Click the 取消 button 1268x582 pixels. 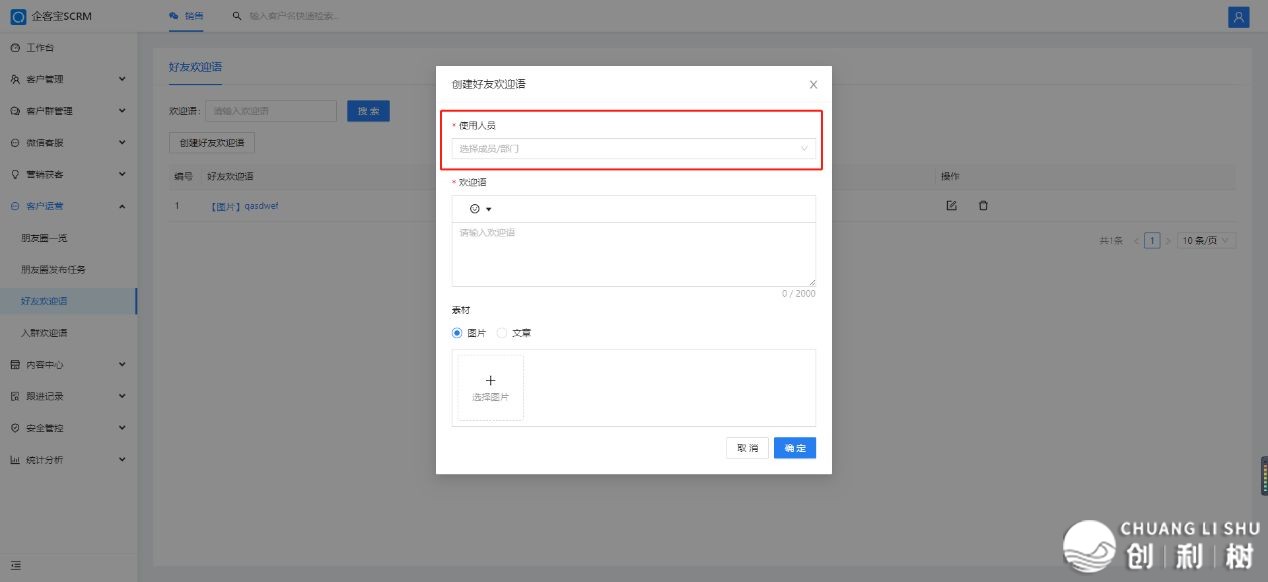pyautogui.click(x=747, y=448)
